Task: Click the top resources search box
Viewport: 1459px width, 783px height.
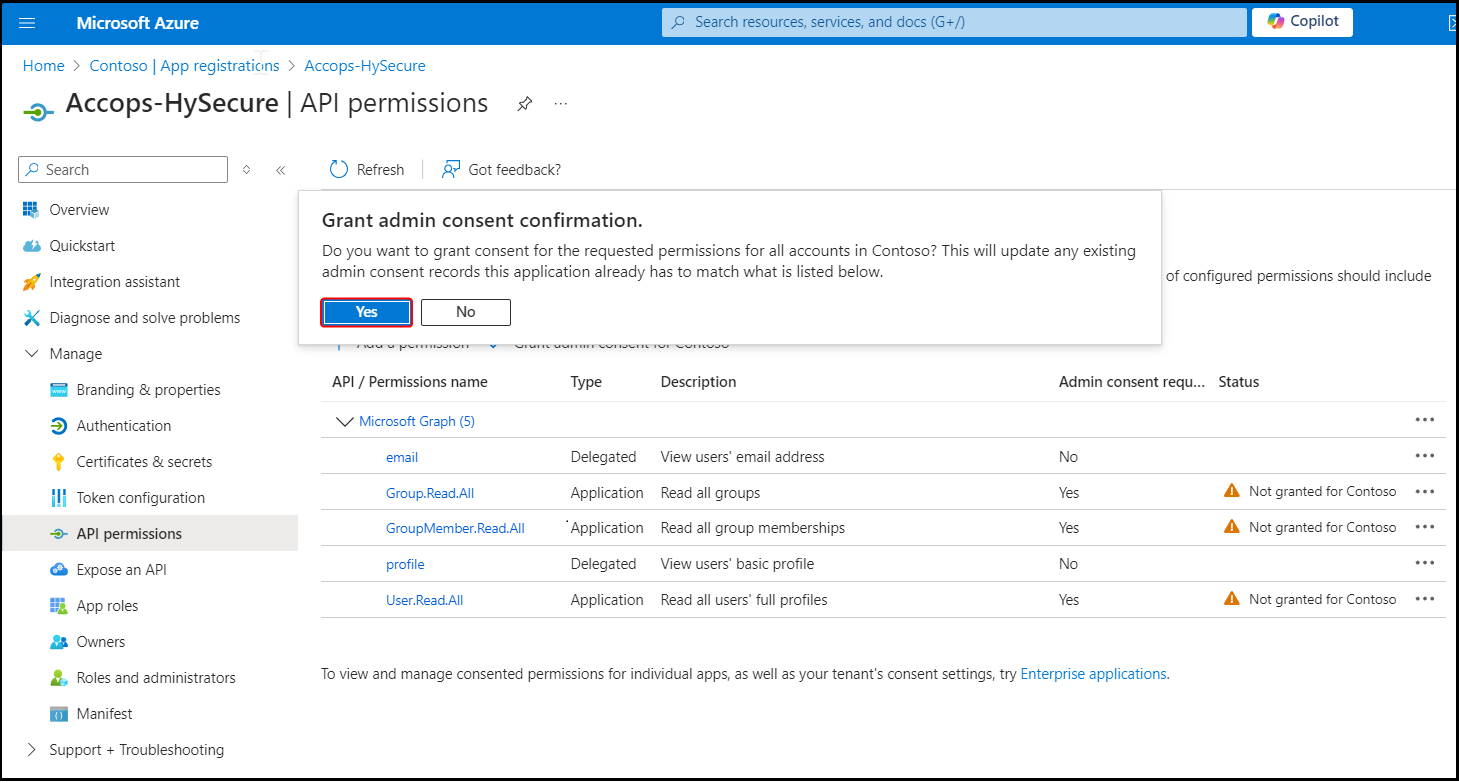Action: [x=954, y=22]
